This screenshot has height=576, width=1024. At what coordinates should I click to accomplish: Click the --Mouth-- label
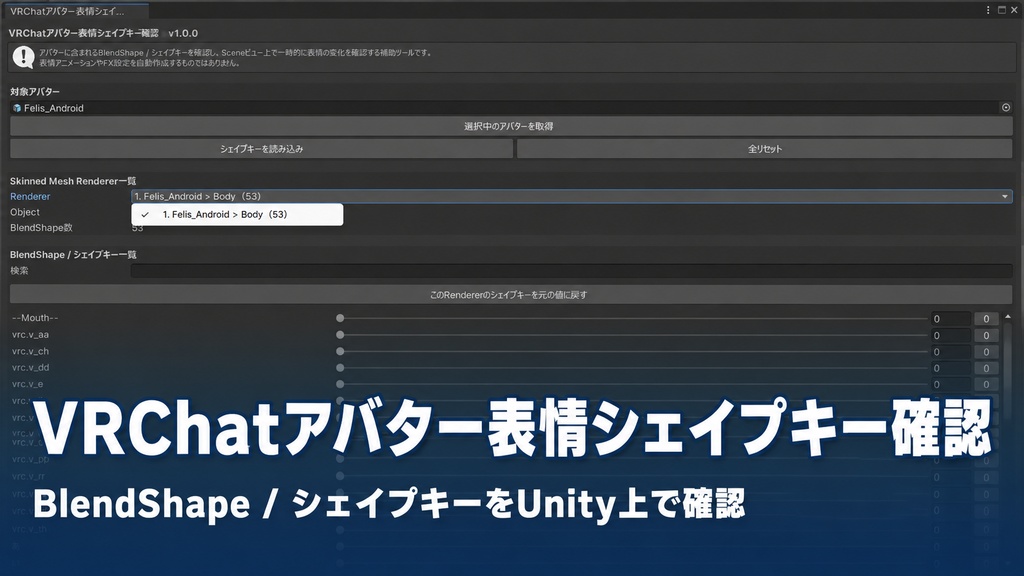[x=35, y=318]
